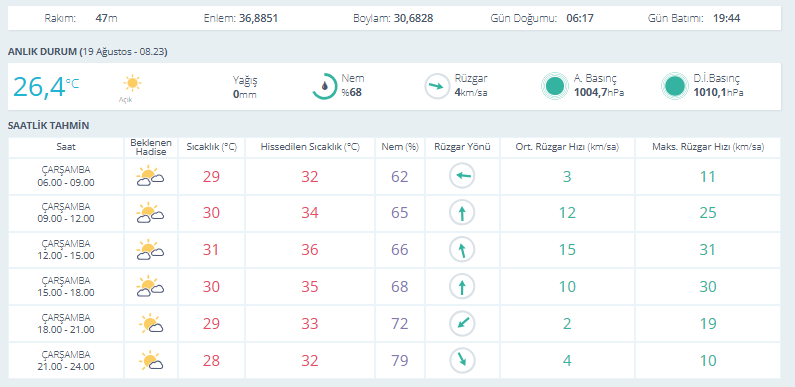Click the D.İ.Basınç green pressure icon

675,86
